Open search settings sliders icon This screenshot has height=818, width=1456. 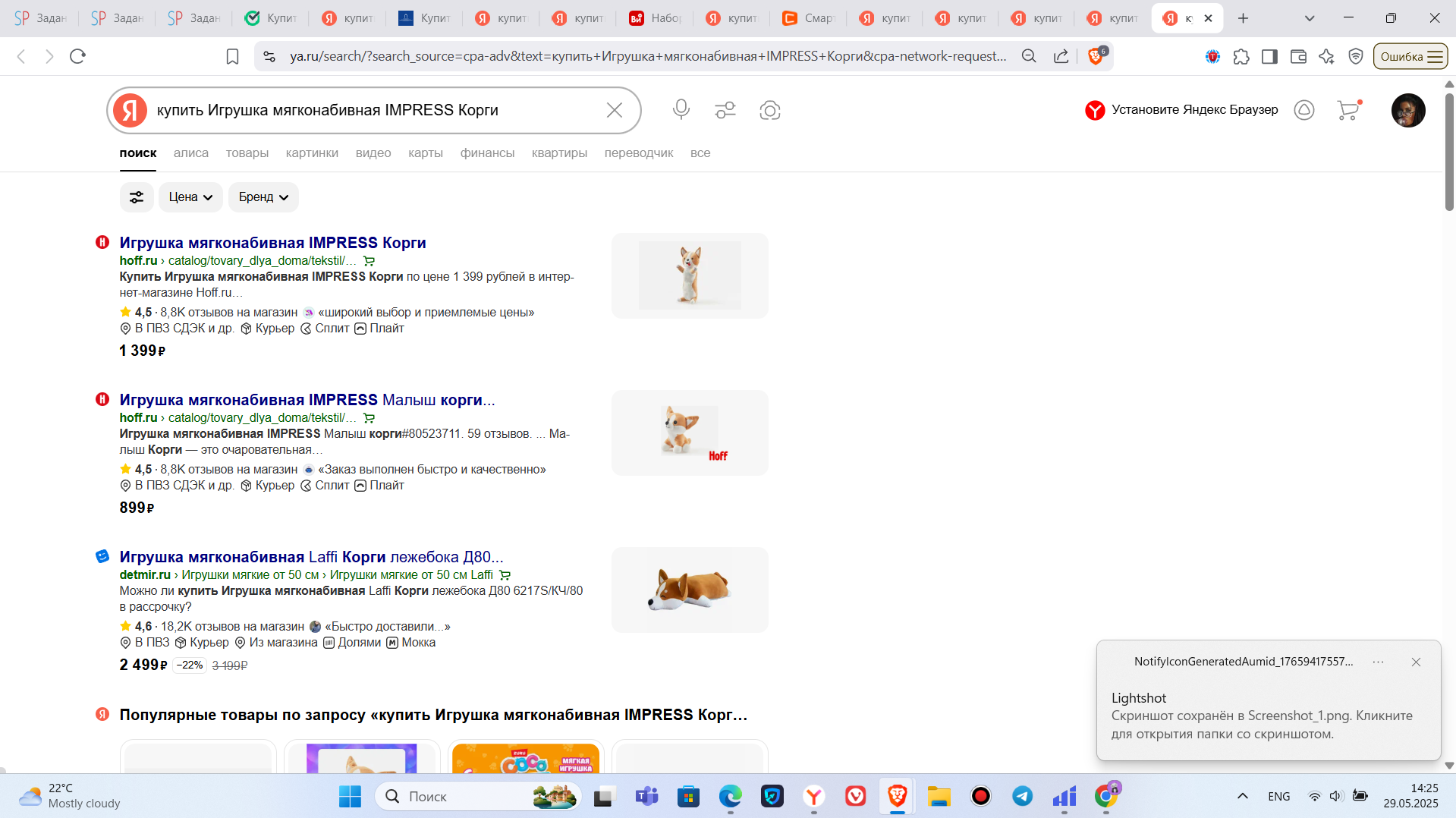pos(725,110)
